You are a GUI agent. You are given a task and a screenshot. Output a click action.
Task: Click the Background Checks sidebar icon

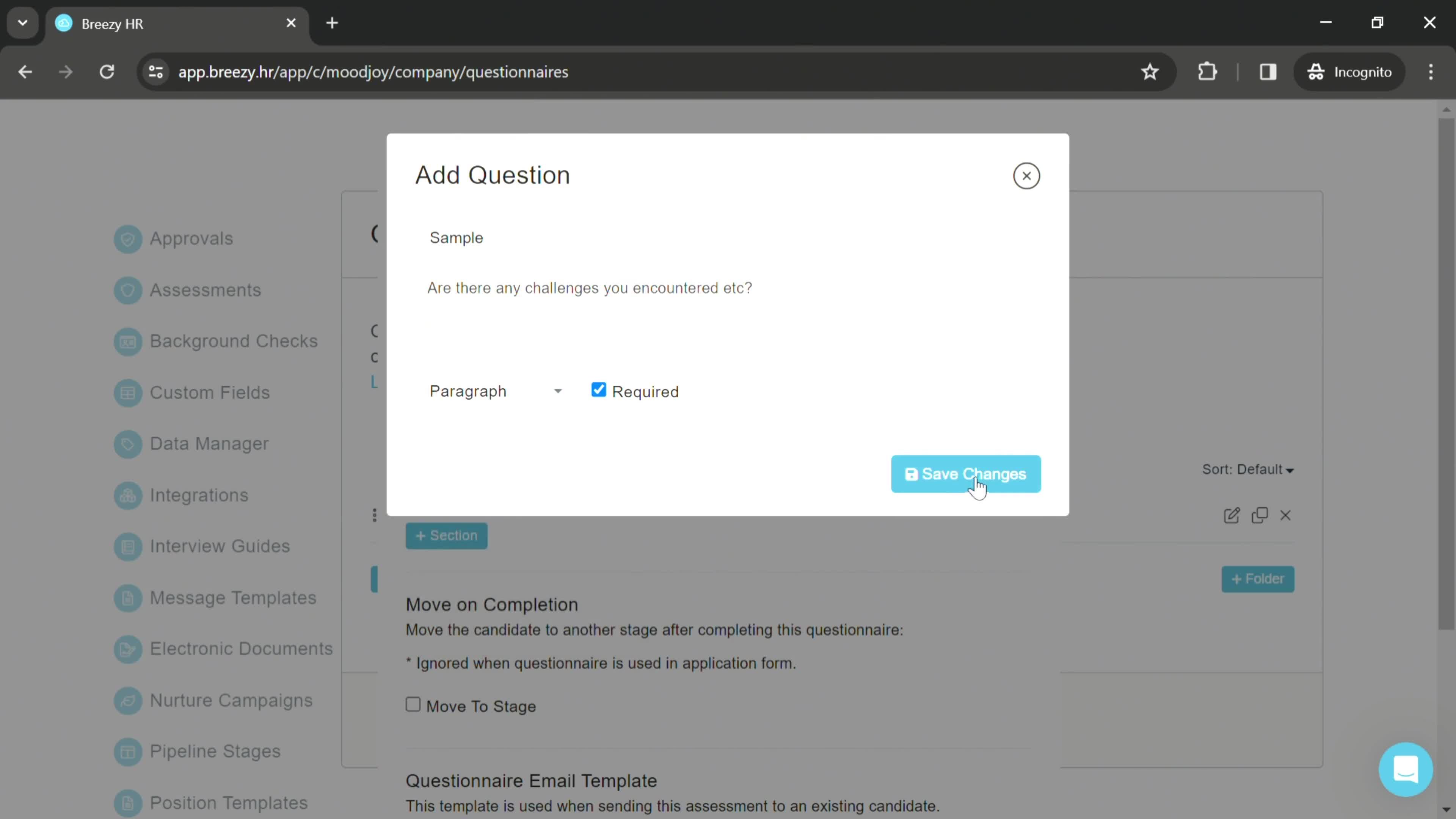pos(127,341)
